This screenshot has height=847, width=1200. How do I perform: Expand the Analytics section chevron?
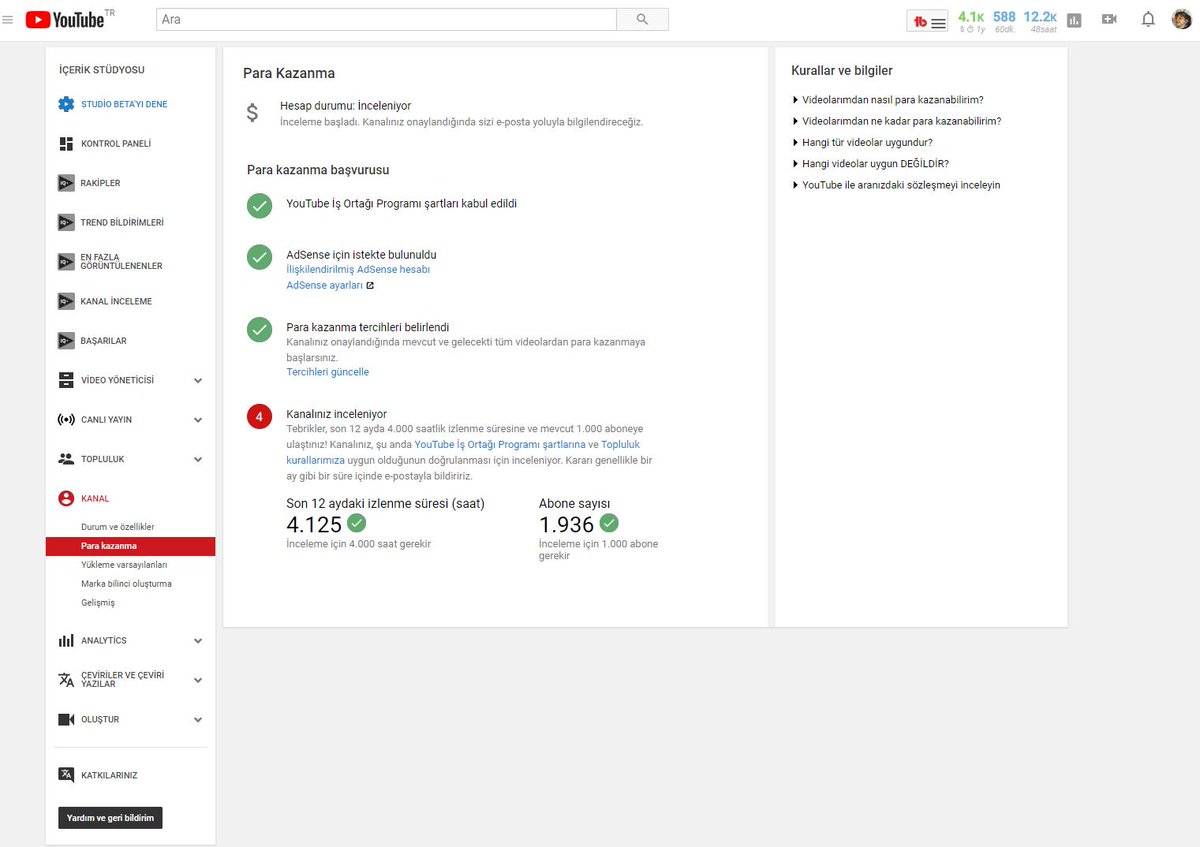[x=198, y=641]
